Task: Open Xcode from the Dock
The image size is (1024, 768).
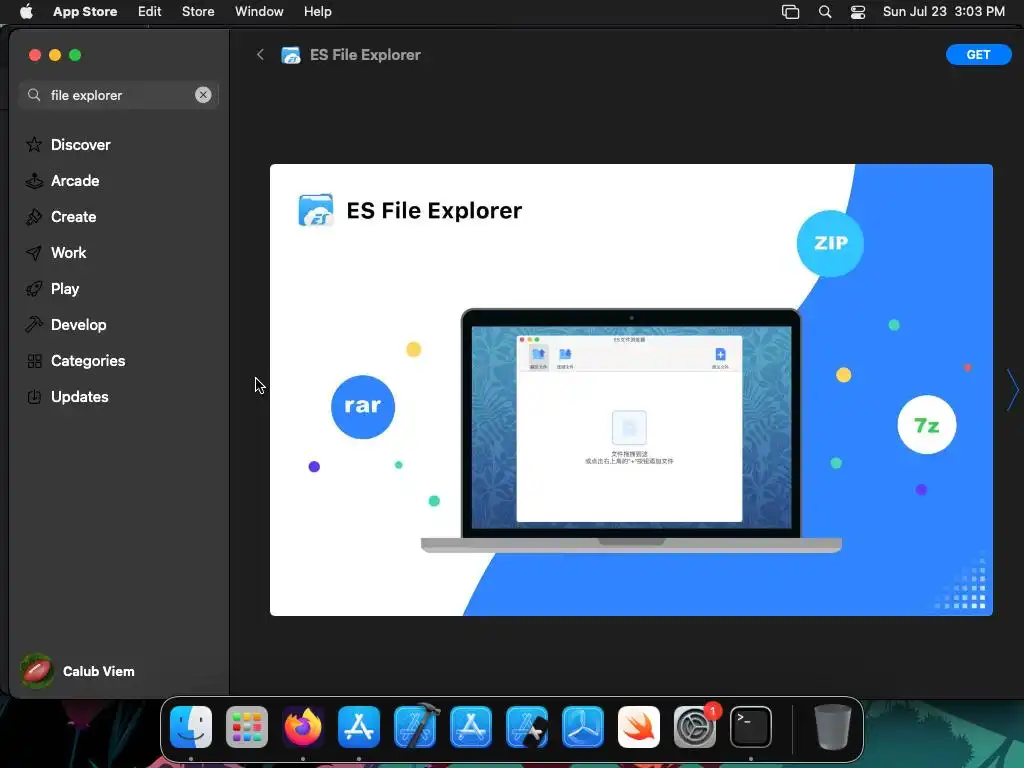Action: [x=415, y=727]
